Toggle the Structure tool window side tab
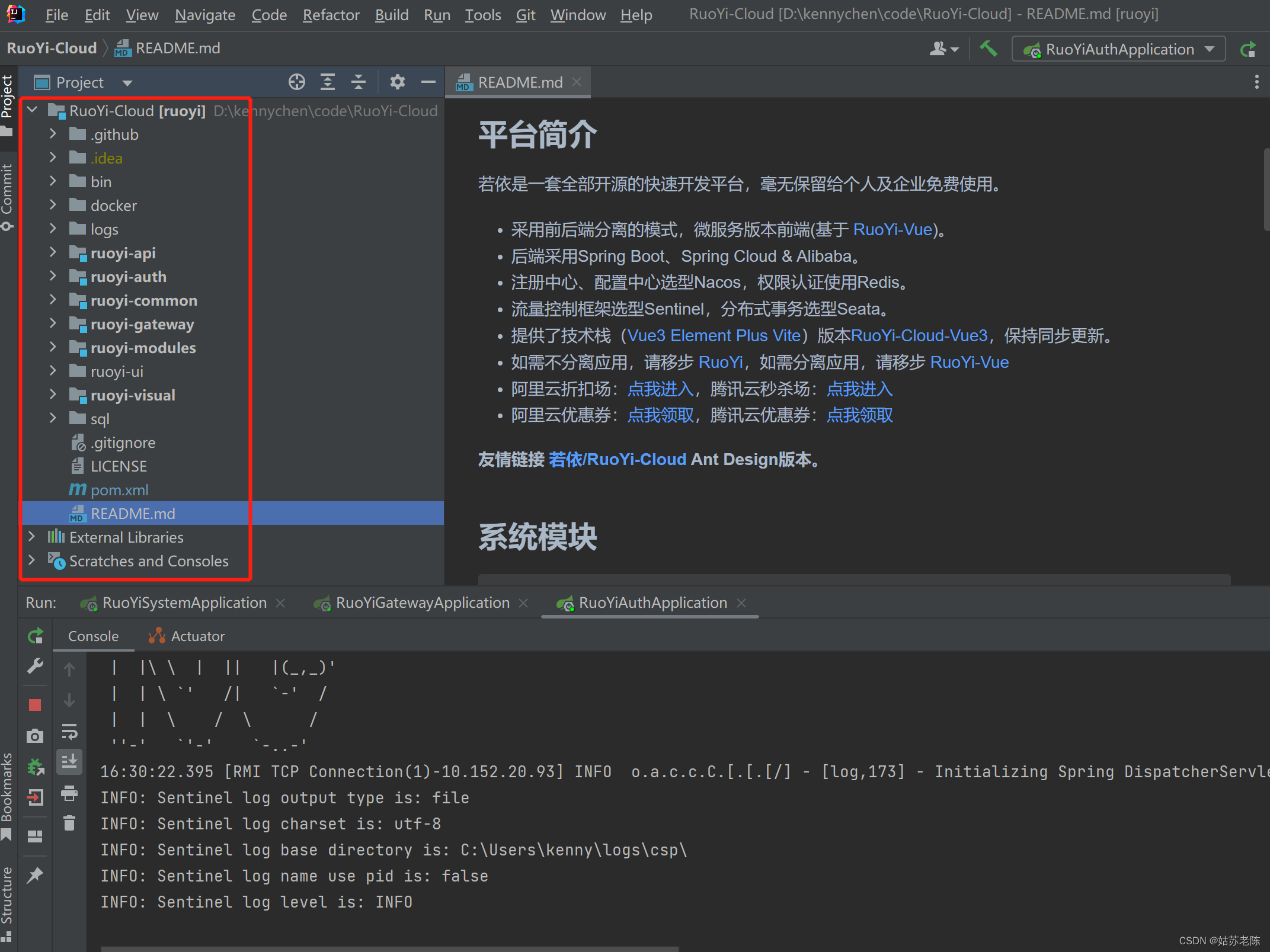 pos(7,903)
